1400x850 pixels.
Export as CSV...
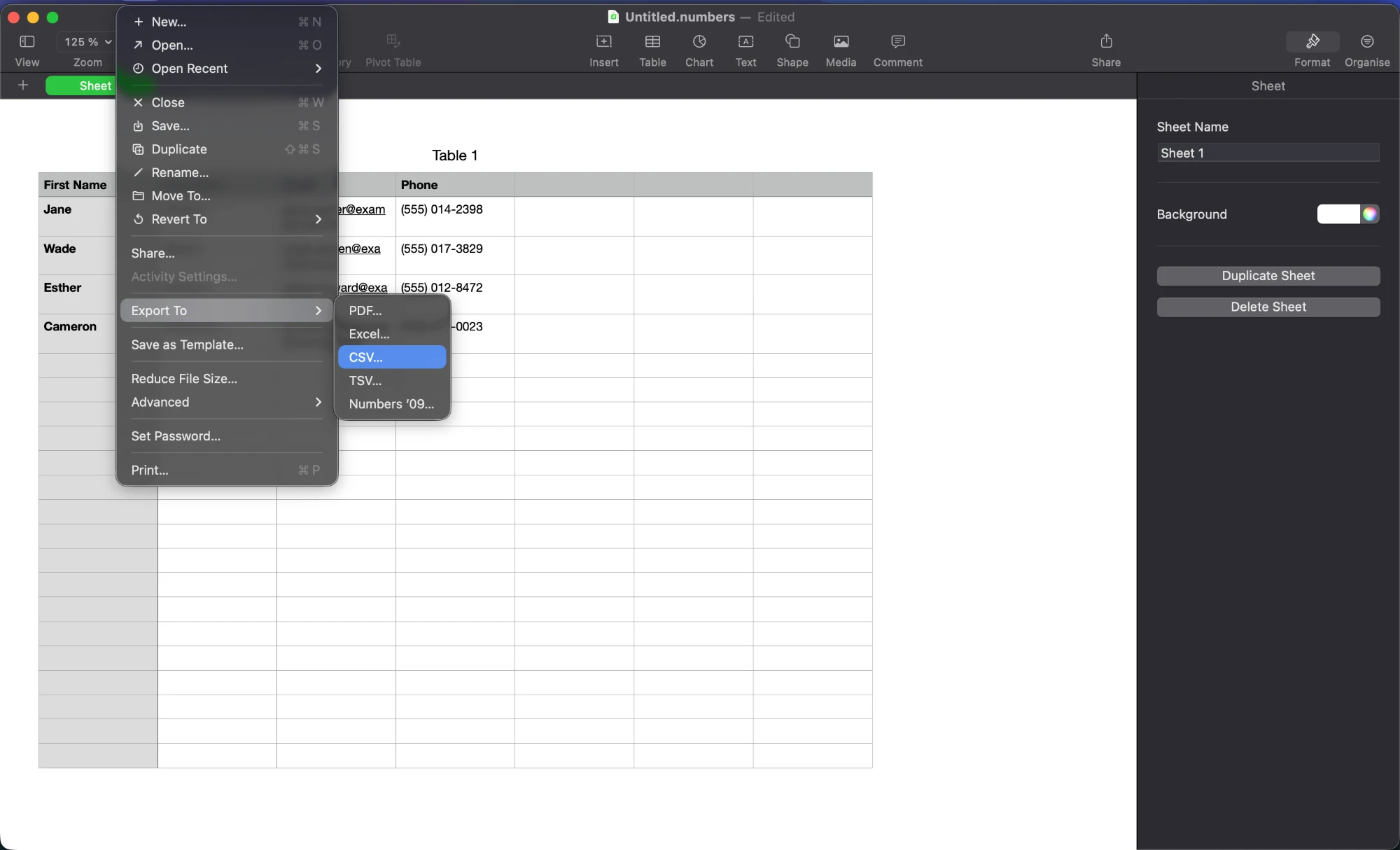coord(392,357)
